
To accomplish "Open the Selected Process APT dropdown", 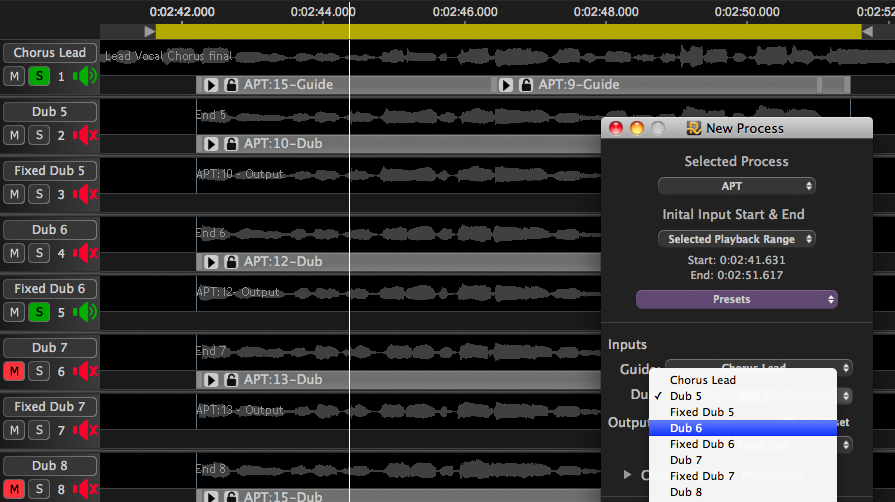I will click(x=736, y=186).
